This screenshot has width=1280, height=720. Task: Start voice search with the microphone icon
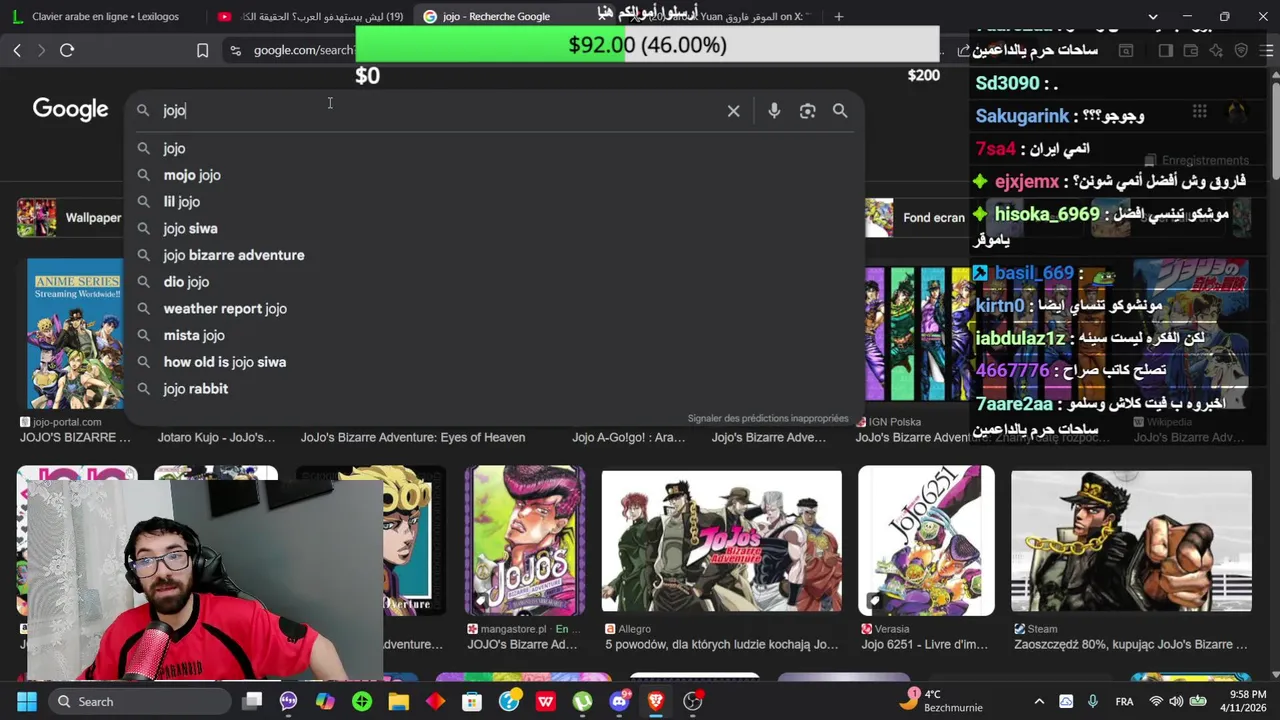point(774,111)
